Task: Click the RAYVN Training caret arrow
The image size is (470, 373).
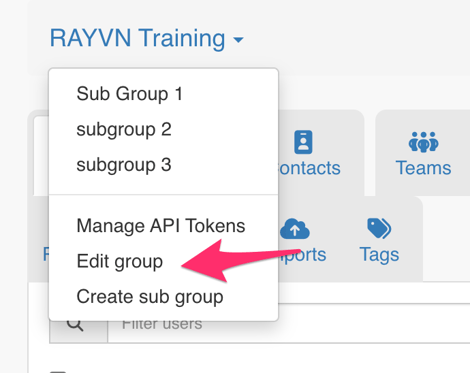Action: (x=238, y=40)
